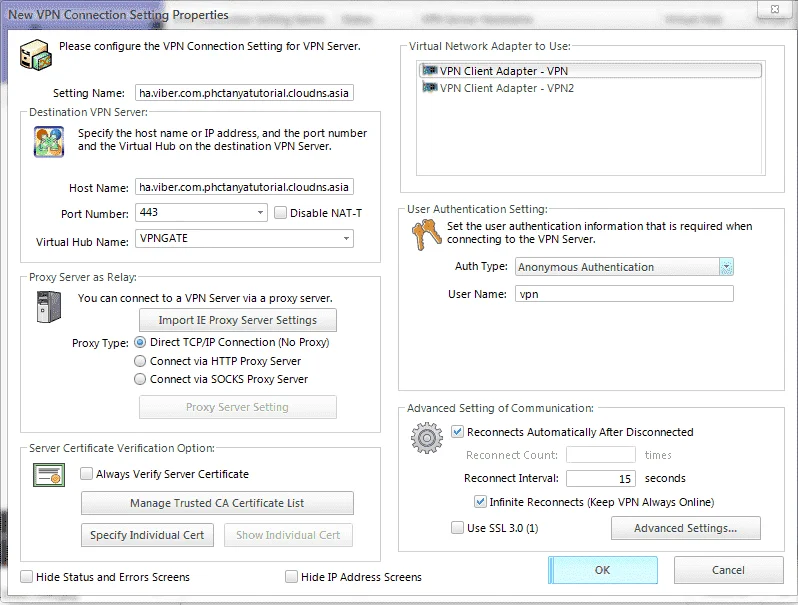Click the Reconnect Interval field
Image resolution: width=798 pixels, height=605 pixels.
pyautogui.click(x=601, y=478)
